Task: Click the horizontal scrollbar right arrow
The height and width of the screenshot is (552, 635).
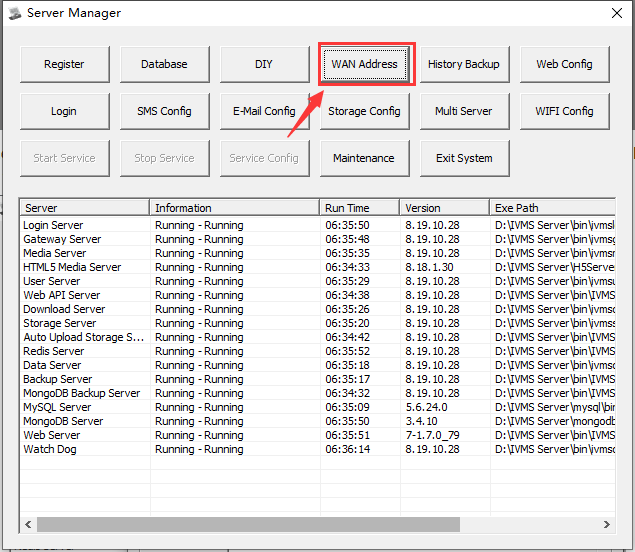Action: [607, 525]
